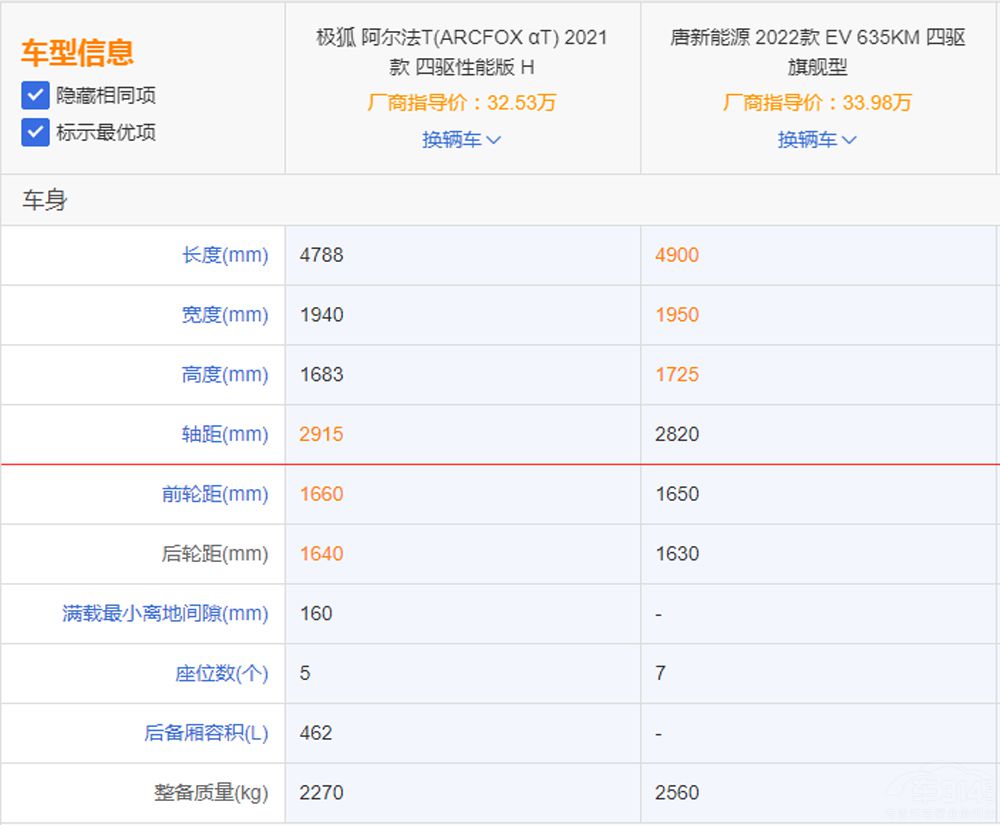Click the 长度(mm) parameter link
The height and width of the screenshot is (825, 1000).
tap(225, 255)
